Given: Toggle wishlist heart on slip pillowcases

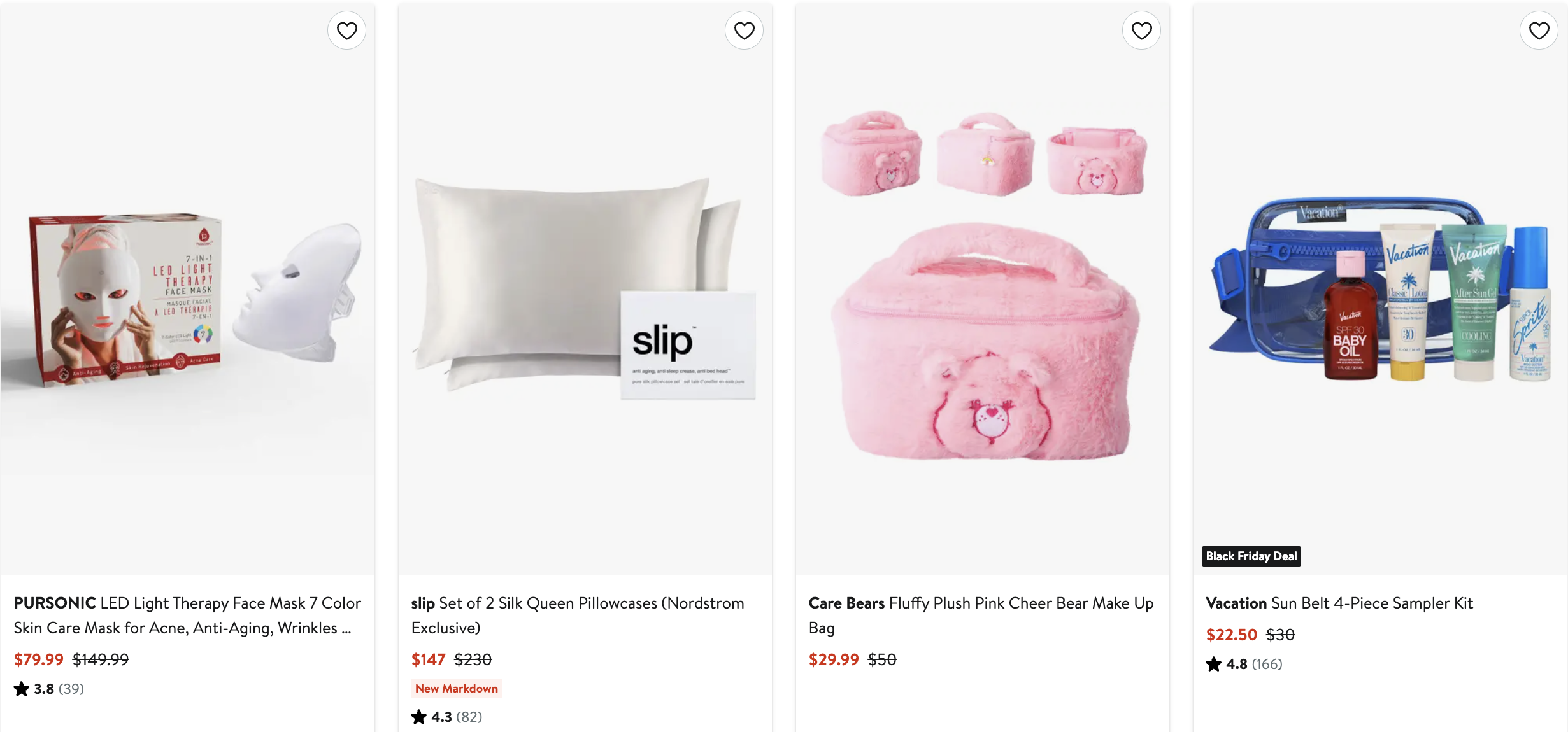Looking at the screenshot, I should (x=744, y=31).
